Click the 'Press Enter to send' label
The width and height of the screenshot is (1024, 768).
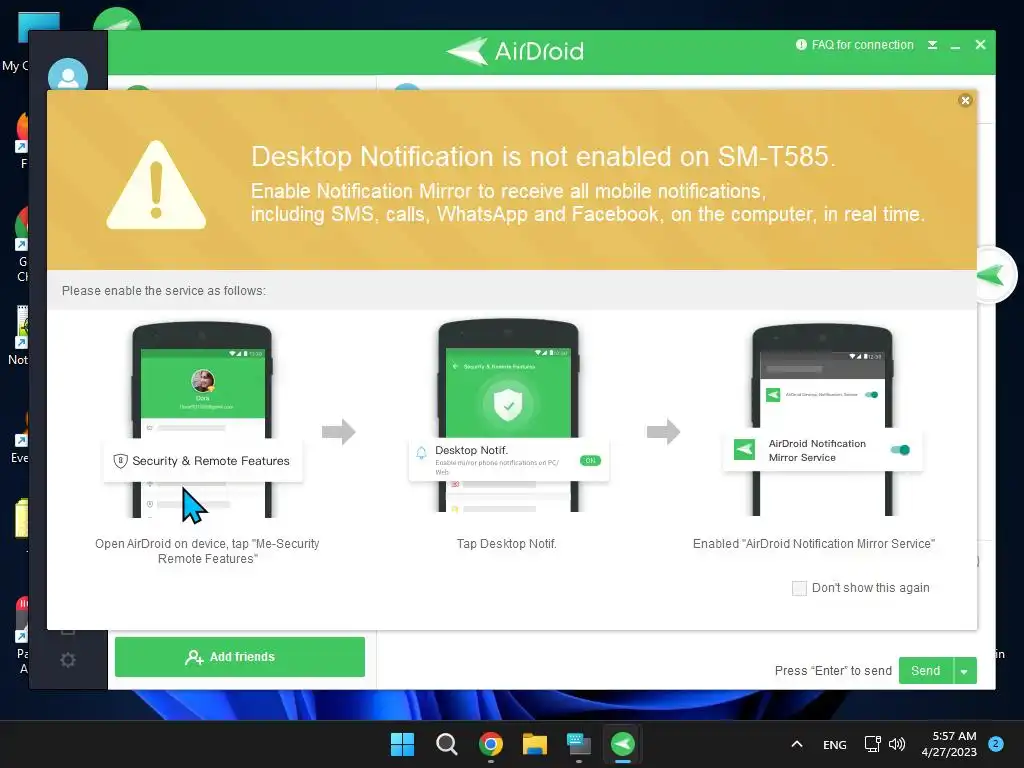click(x=833, y=671)
